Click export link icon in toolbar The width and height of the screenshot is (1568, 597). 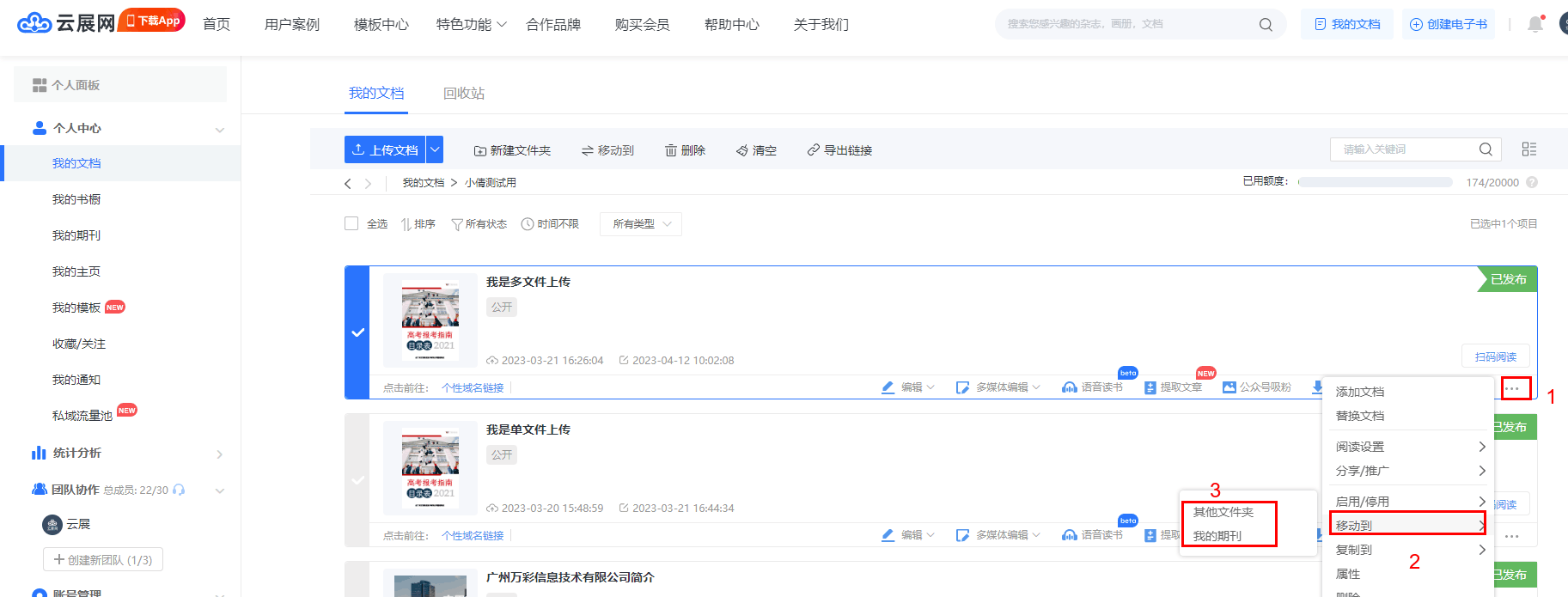click(x=813, y=150)
